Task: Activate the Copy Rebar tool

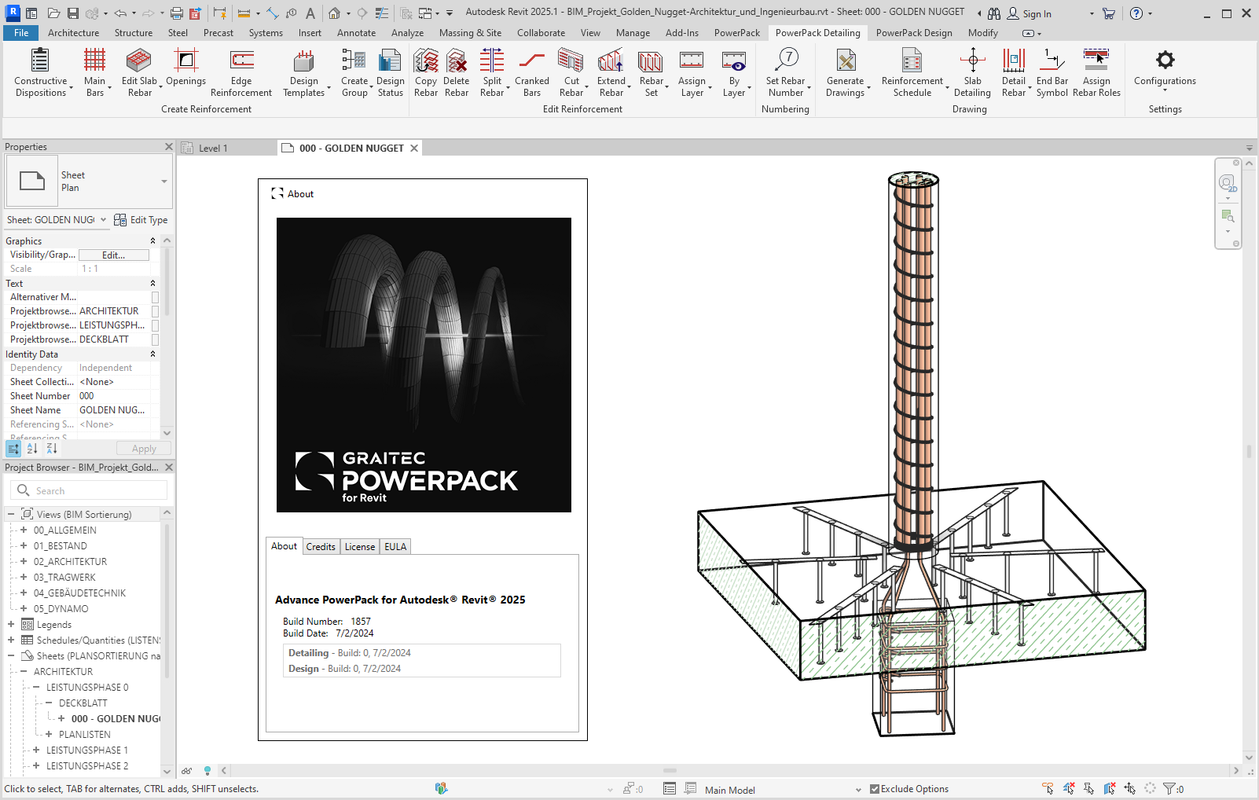Action: [426, 72]
